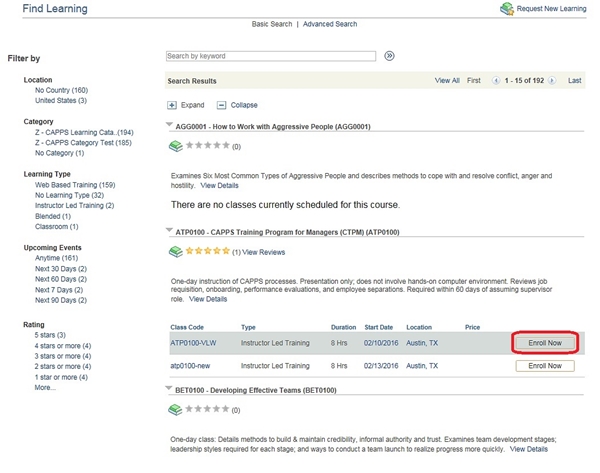Click the ATP0100 course books icon
Viewport: 600px width, 473px height.
click(175, 252)
